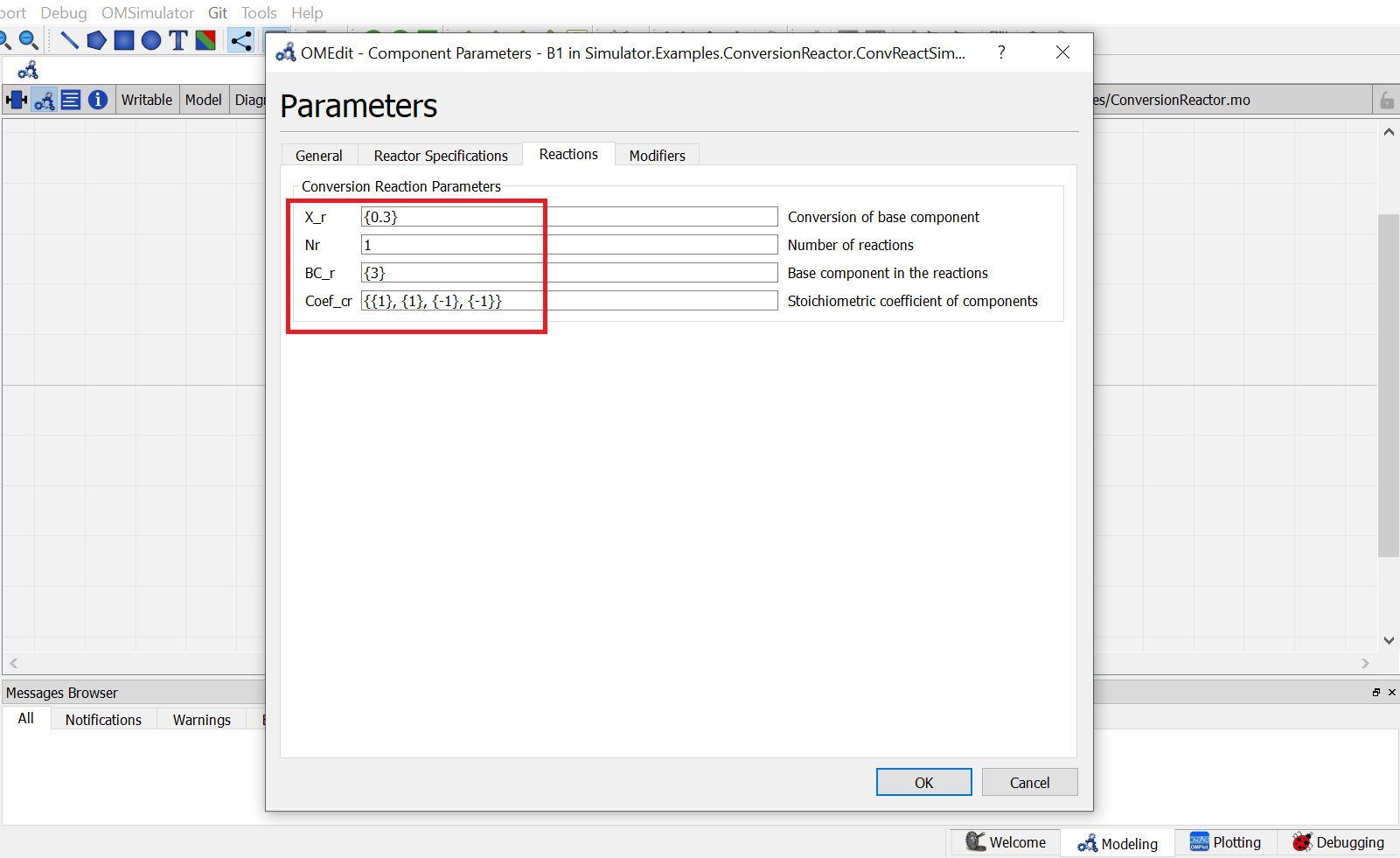This screenshot has width=1400, height=858.
Task: Select the Bitmap image tool
Action: click(x=205, y=40)
